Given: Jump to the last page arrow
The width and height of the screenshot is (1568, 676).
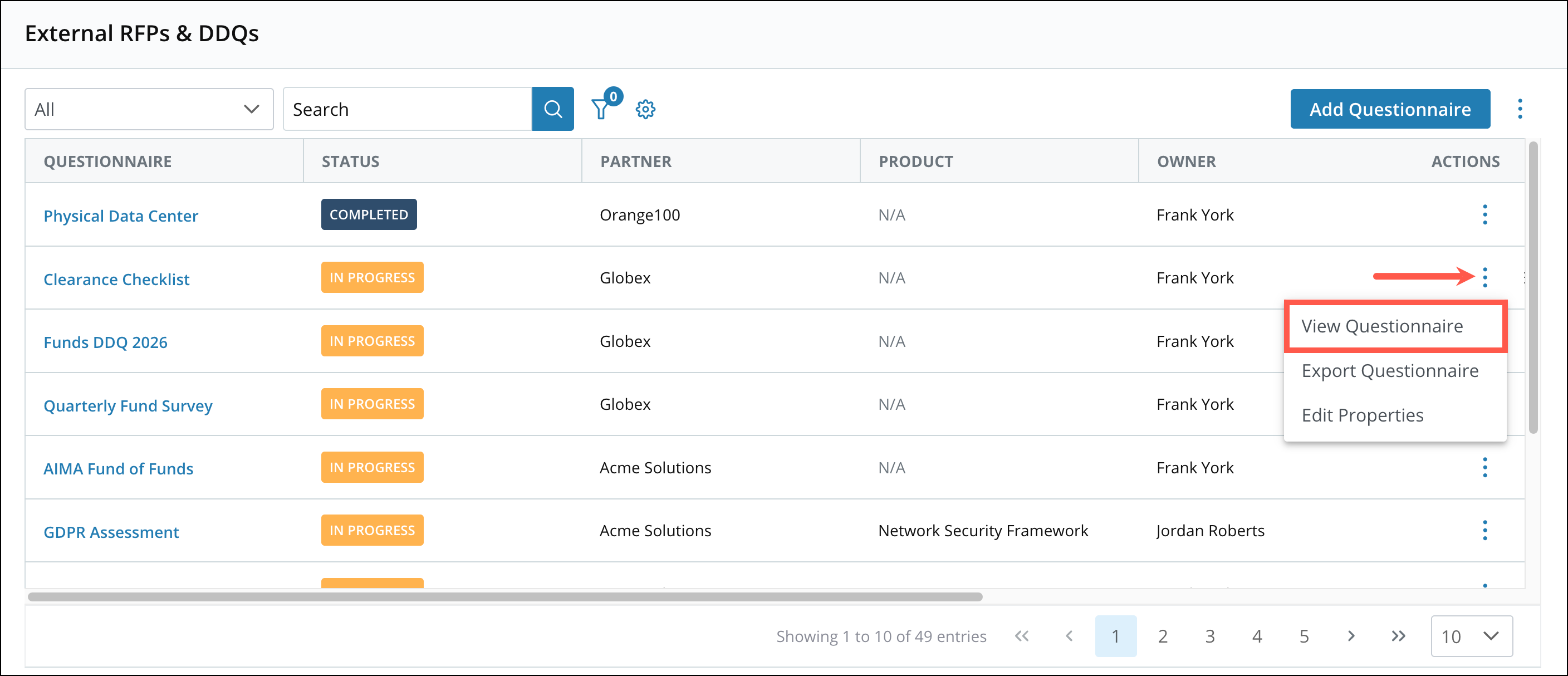Looking at the screenshot, I should (x=1398, y=636).
